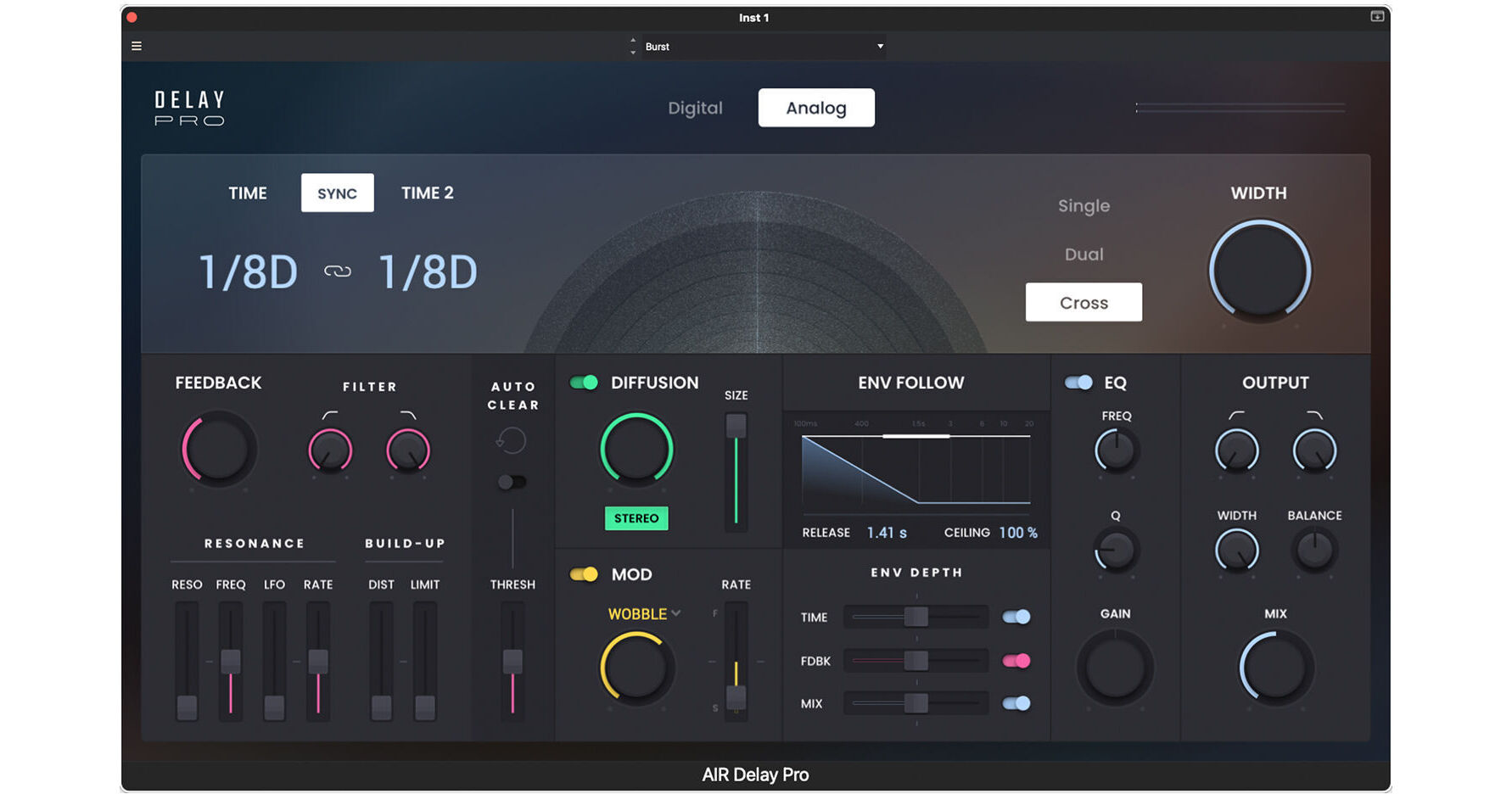Select Dual delay mode
The height and width of the screenshot is (794, 1512).
click(x=1084, y=254)
